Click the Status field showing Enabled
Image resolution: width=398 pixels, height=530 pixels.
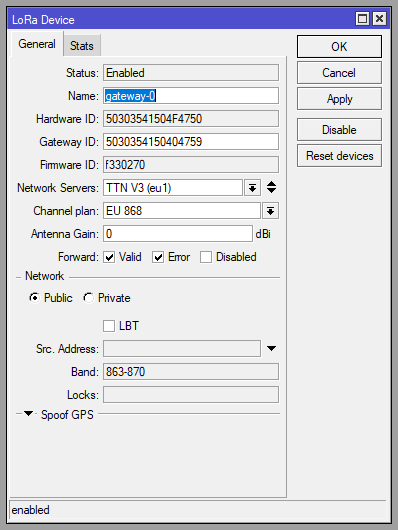(x=191, y=73)
